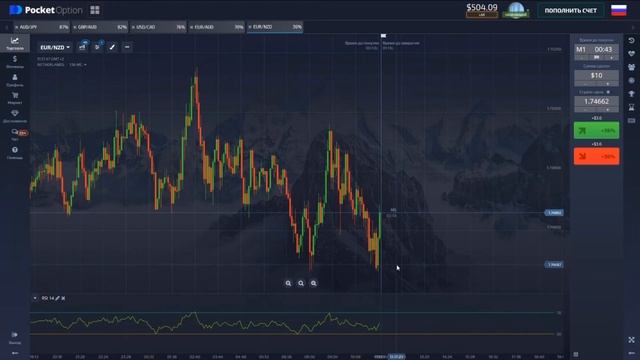Collapse sidebar with the bottom arrow icon
This screenshot has width=640, height=360.
tap(15, 353)
